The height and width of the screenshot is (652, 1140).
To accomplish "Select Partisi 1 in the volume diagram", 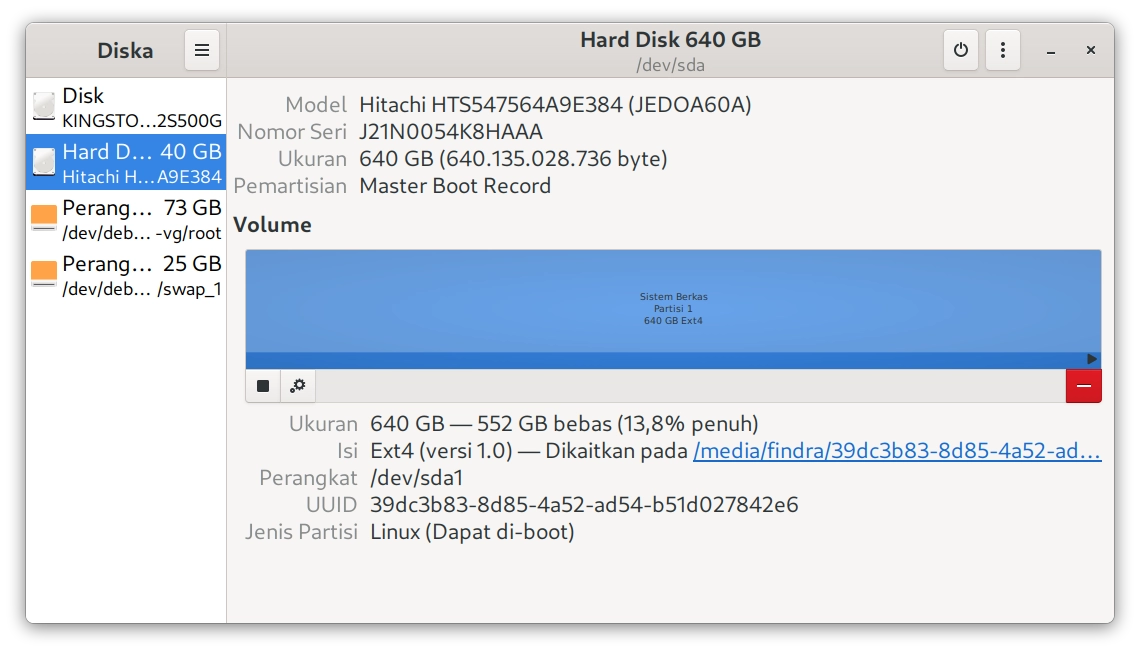I will click(x=674, y=300).
